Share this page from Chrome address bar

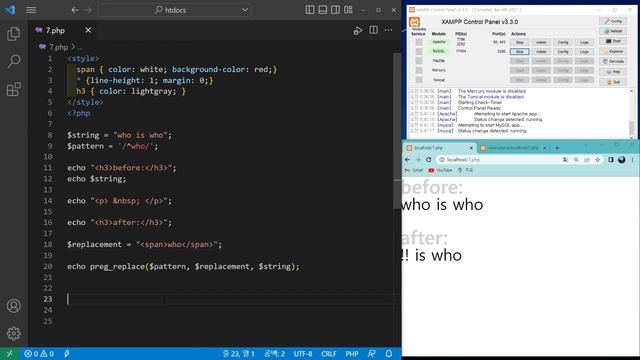tap(587, 160)
